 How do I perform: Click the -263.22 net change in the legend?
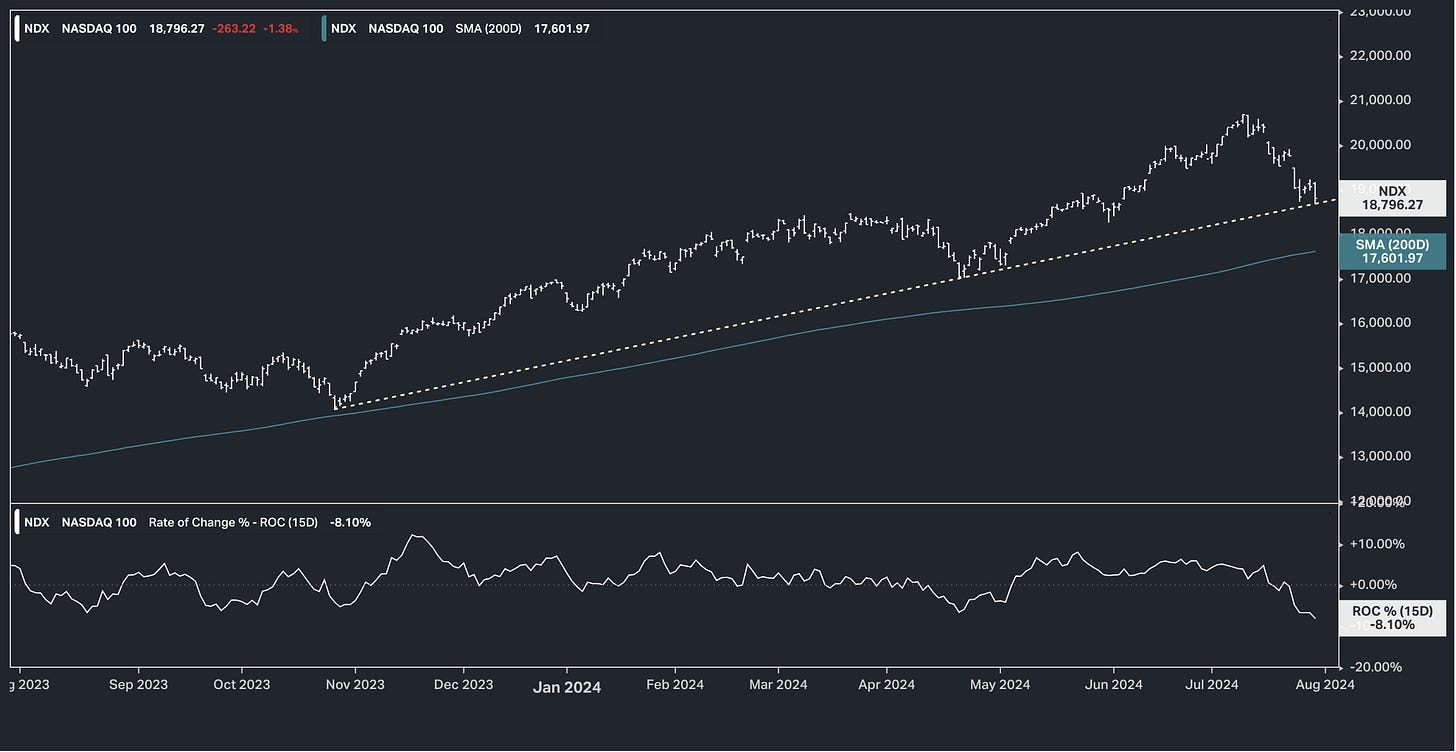(x=235, y=29)
